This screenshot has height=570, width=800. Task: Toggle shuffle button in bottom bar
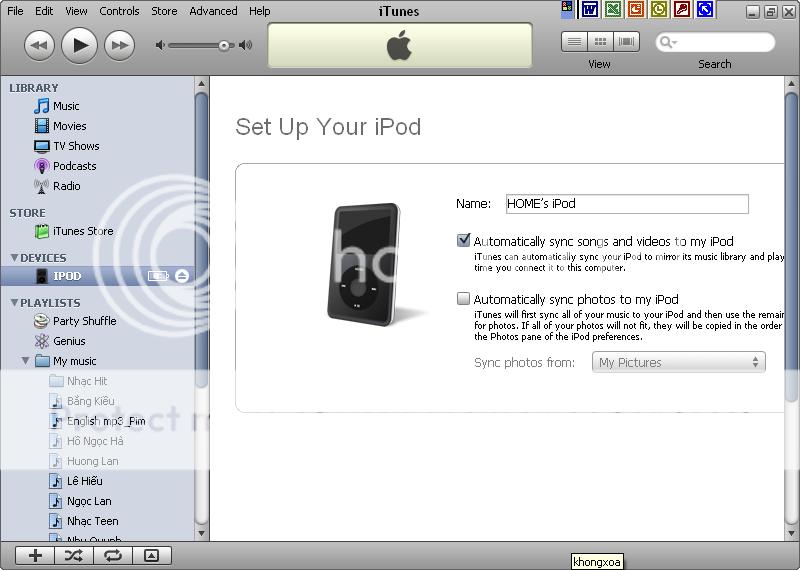click(74, 556)
